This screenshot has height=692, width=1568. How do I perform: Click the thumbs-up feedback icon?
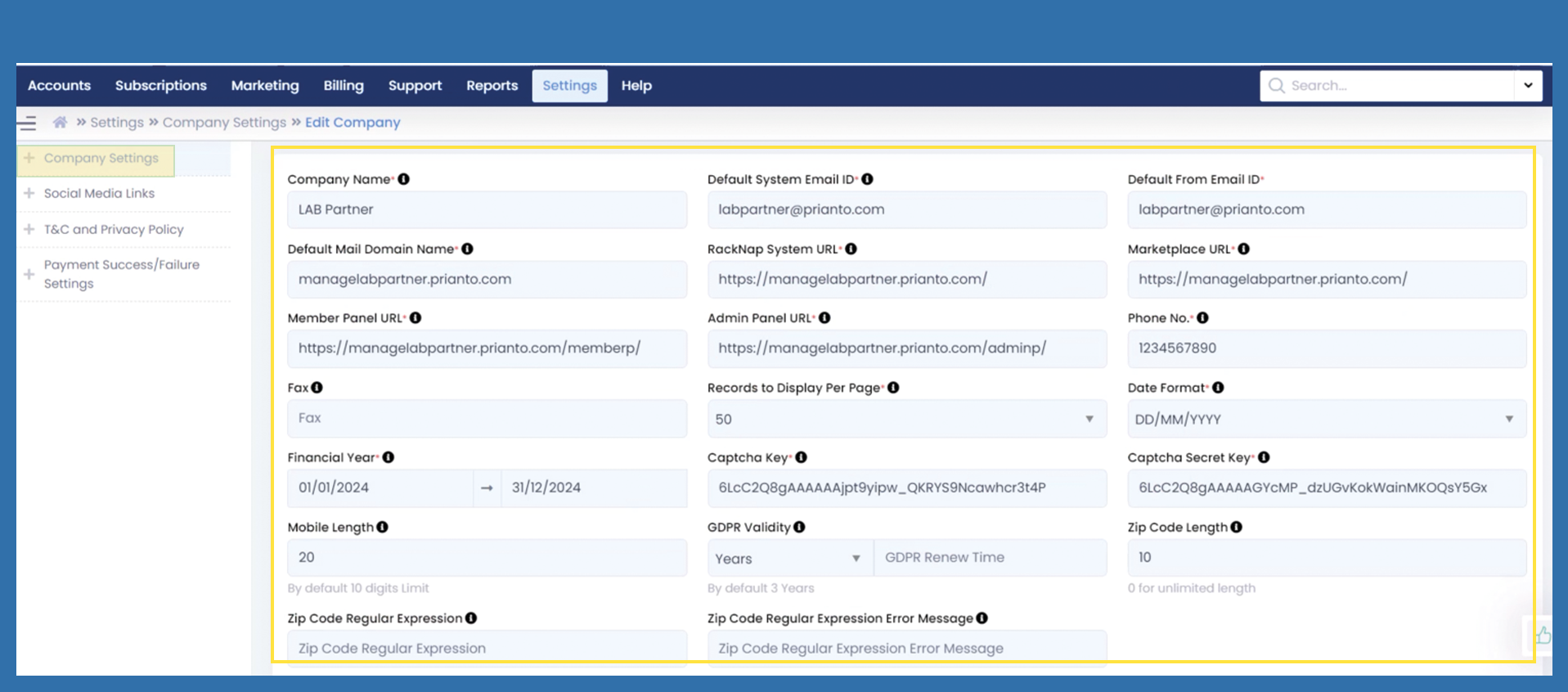pyautogui.click(x=1543, y=636)
